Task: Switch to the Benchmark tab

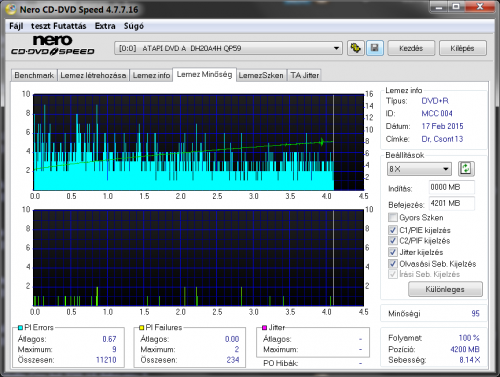Action: coord(34,75)
